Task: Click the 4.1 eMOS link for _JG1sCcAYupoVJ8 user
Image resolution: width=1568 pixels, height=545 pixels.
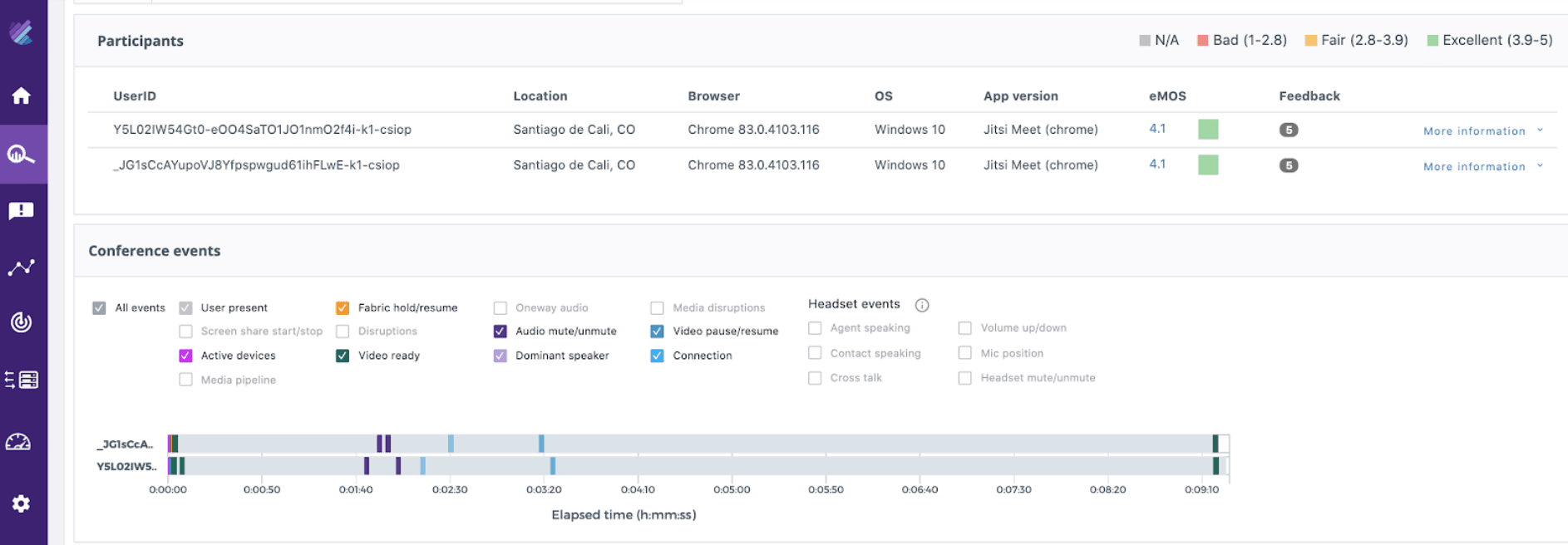Action: pos(1157,164)
